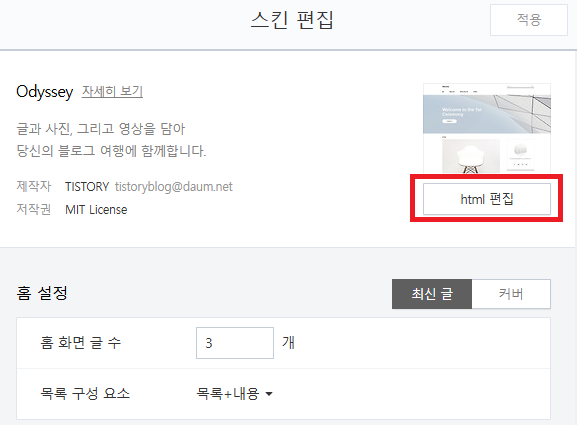Screen dimensions: 577x425
Task: Switch to the 커버 home tab
Action: click(511, 294)
